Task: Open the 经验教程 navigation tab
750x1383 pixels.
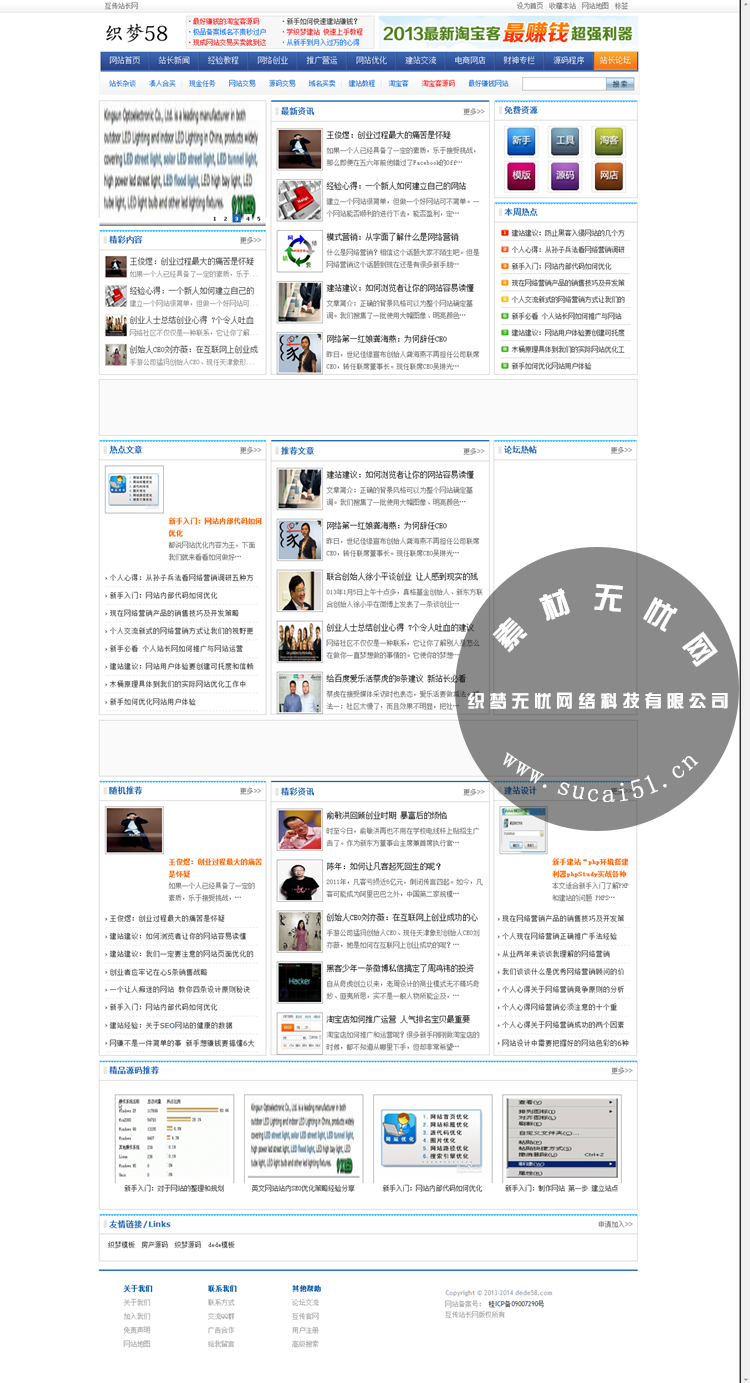Action: point(223,60)
